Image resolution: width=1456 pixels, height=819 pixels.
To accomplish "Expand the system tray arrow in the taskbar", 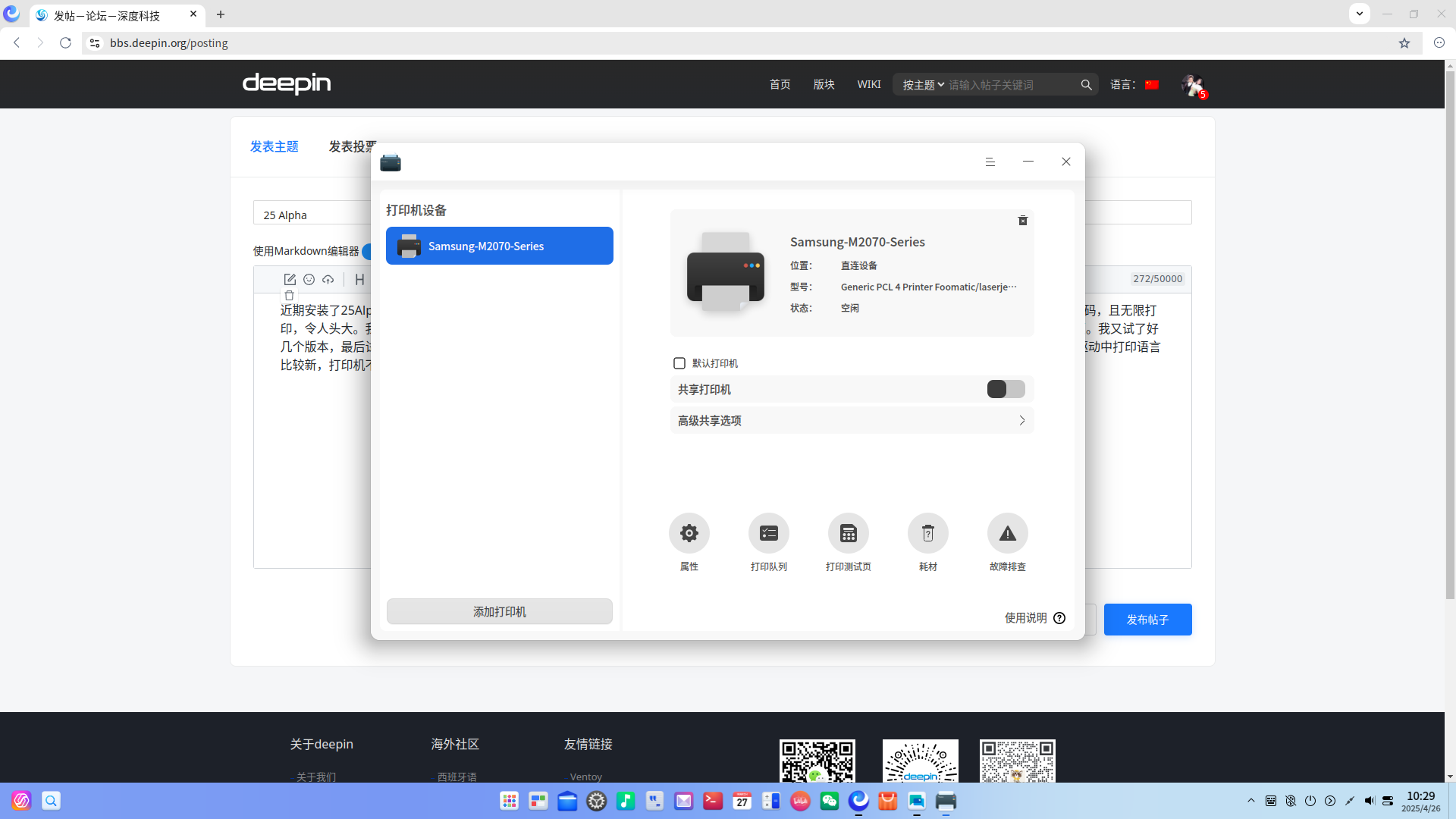I will click(1250, 801).
